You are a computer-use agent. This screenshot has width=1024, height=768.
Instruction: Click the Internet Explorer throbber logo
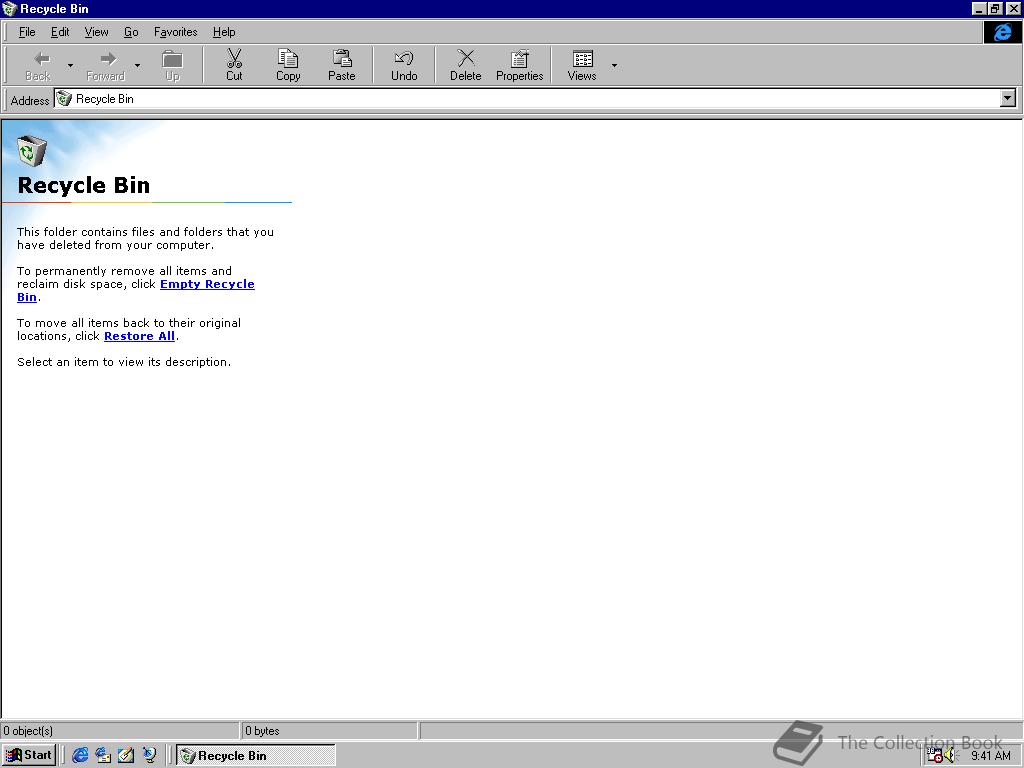point(1002,32)
